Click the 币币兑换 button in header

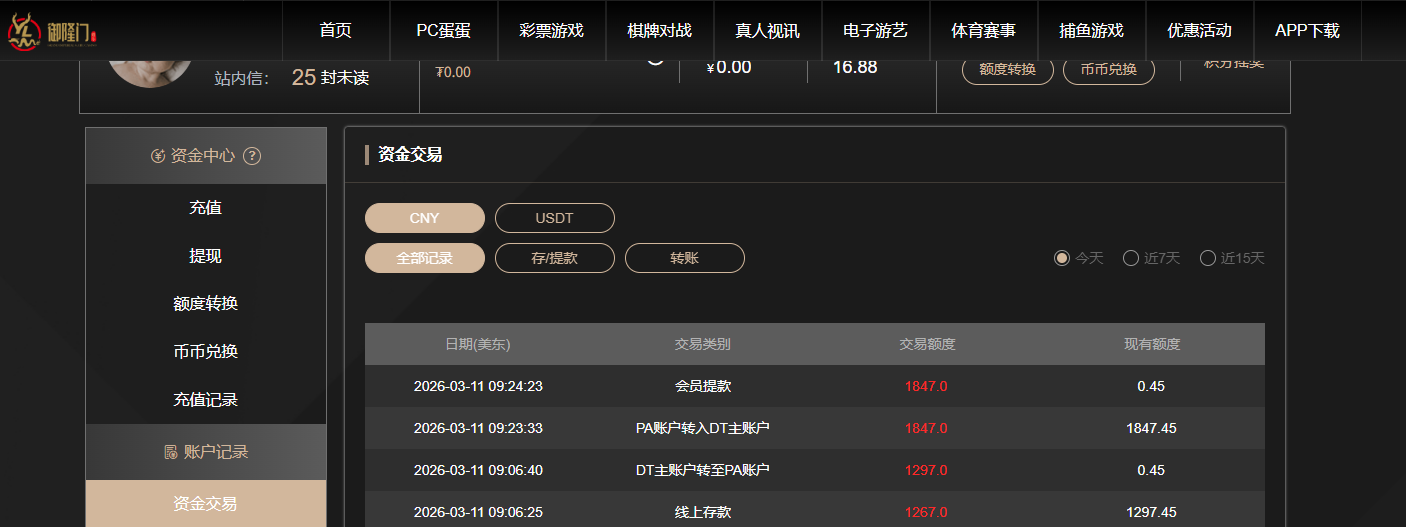tap(1109, 70)
